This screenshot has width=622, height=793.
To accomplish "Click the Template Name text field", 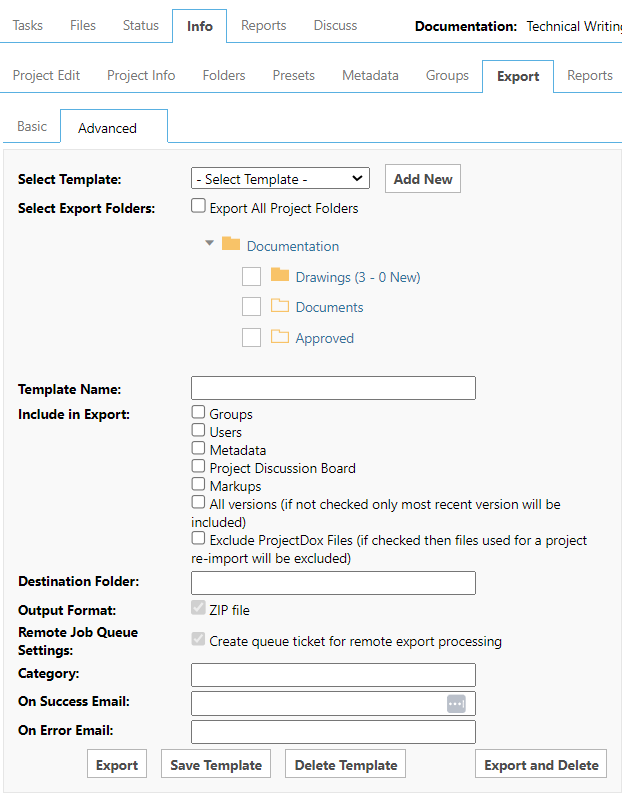I will pyautogui.click(x=333, y=388).
